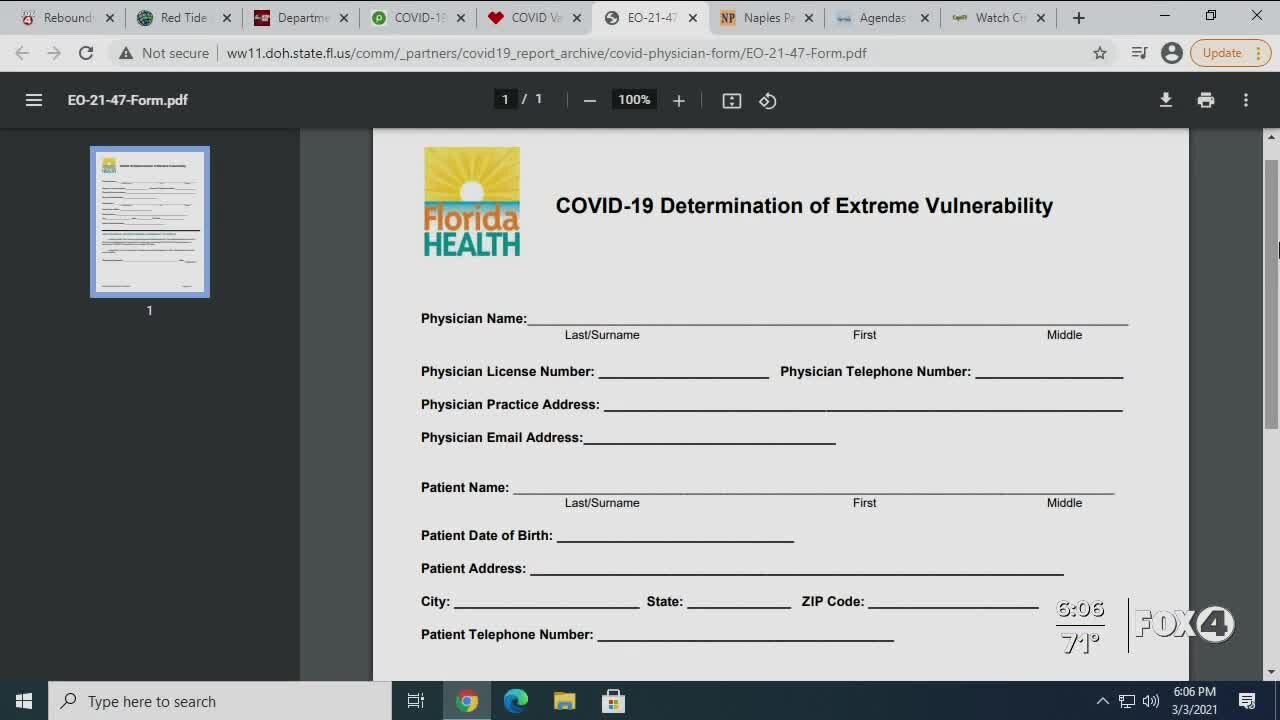Click the Physician Telephone Number label
This screenshot has width=1280, height=720.
click(x=876, y=372)
